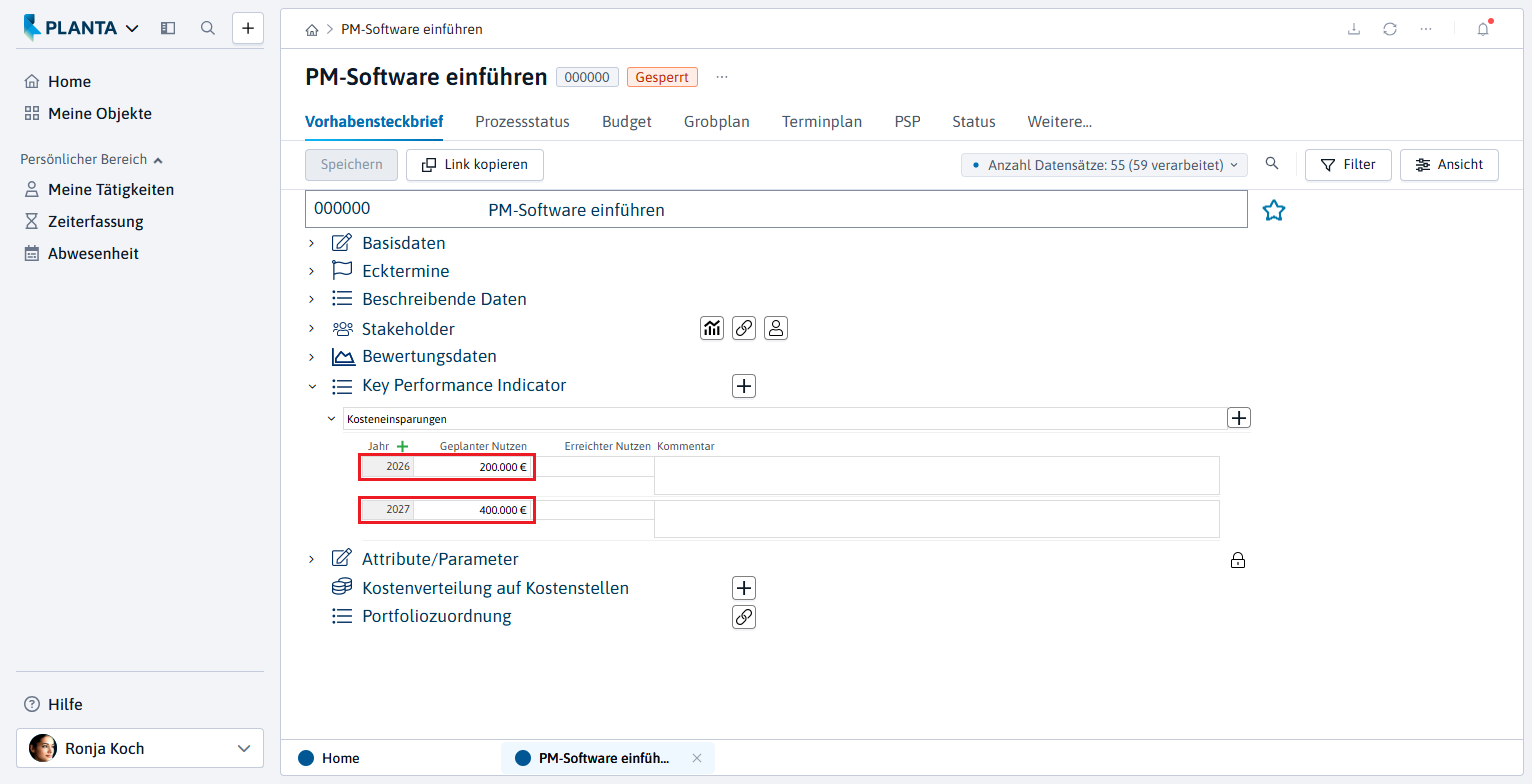Click the download icon in the top bar
The width and height of the screenshot is (1532, 784).
point(1354,29)
